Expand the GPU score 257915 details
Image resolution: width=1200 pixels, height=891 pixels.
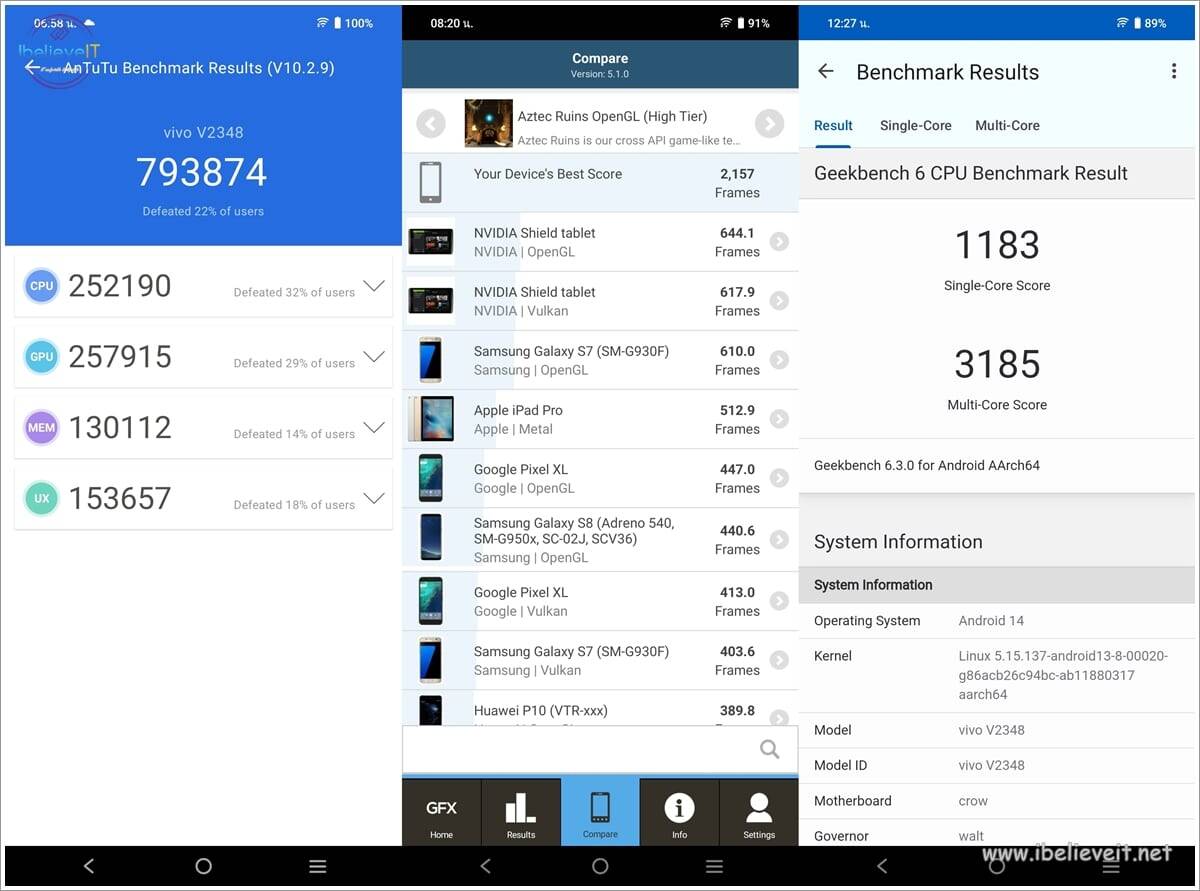(374, 357)
